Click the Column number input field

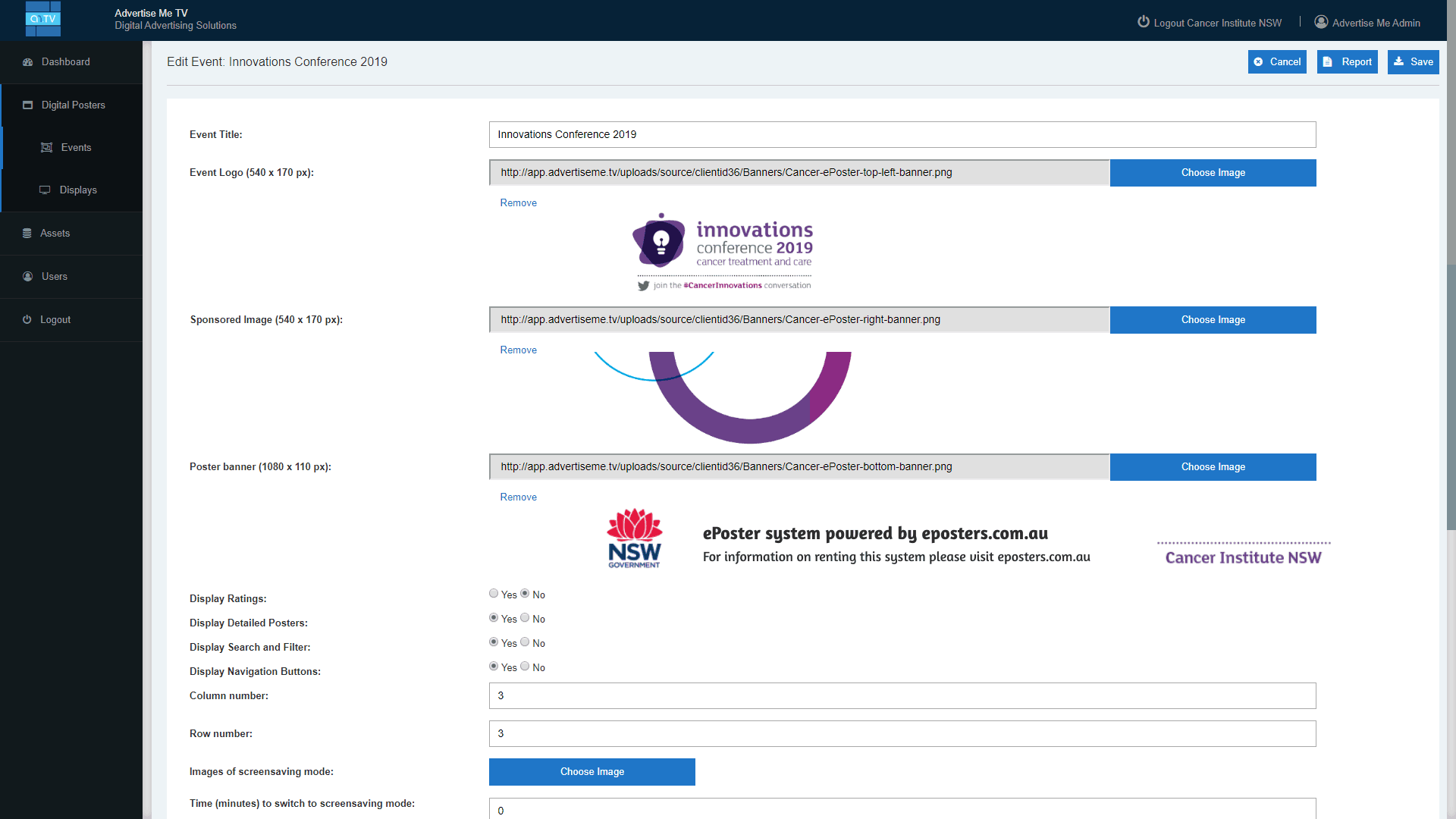point(902,696)
